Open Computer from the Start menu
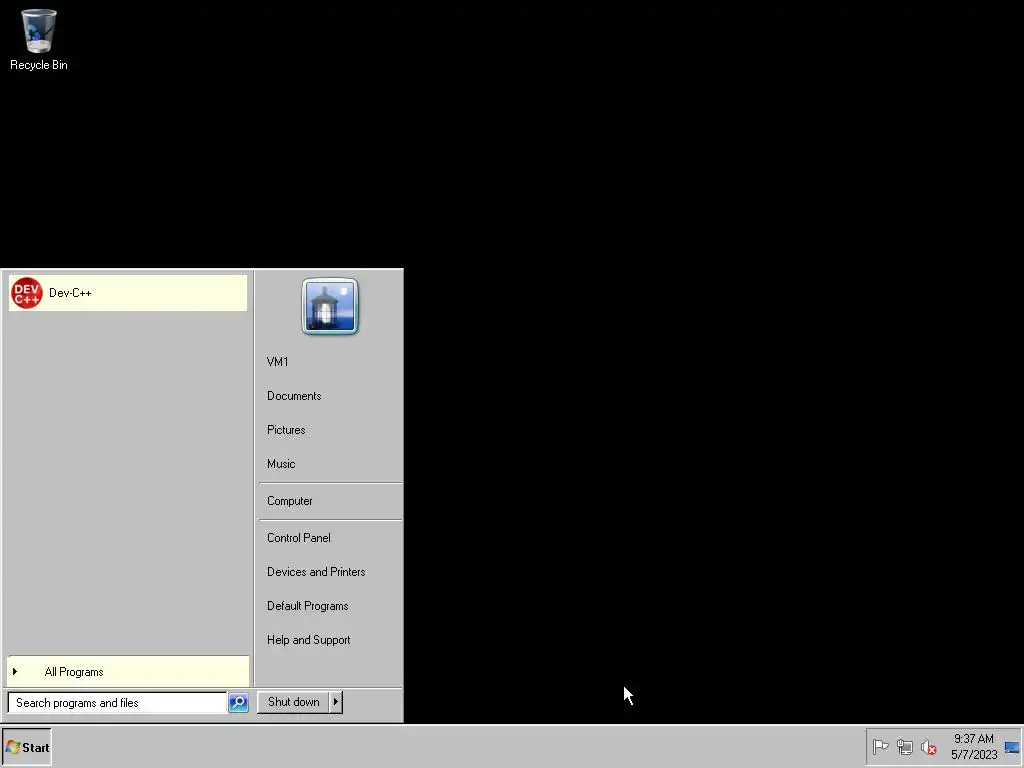The height and width of the screenshot is (768, 1024). pos(330,501)
